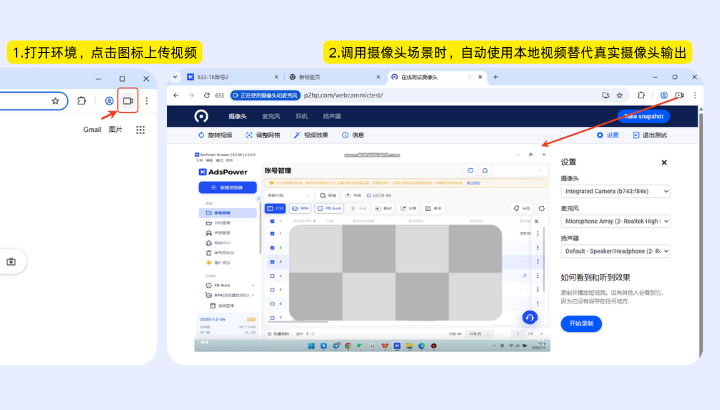Select the 摄像头 navigation tab

(237, 117)
